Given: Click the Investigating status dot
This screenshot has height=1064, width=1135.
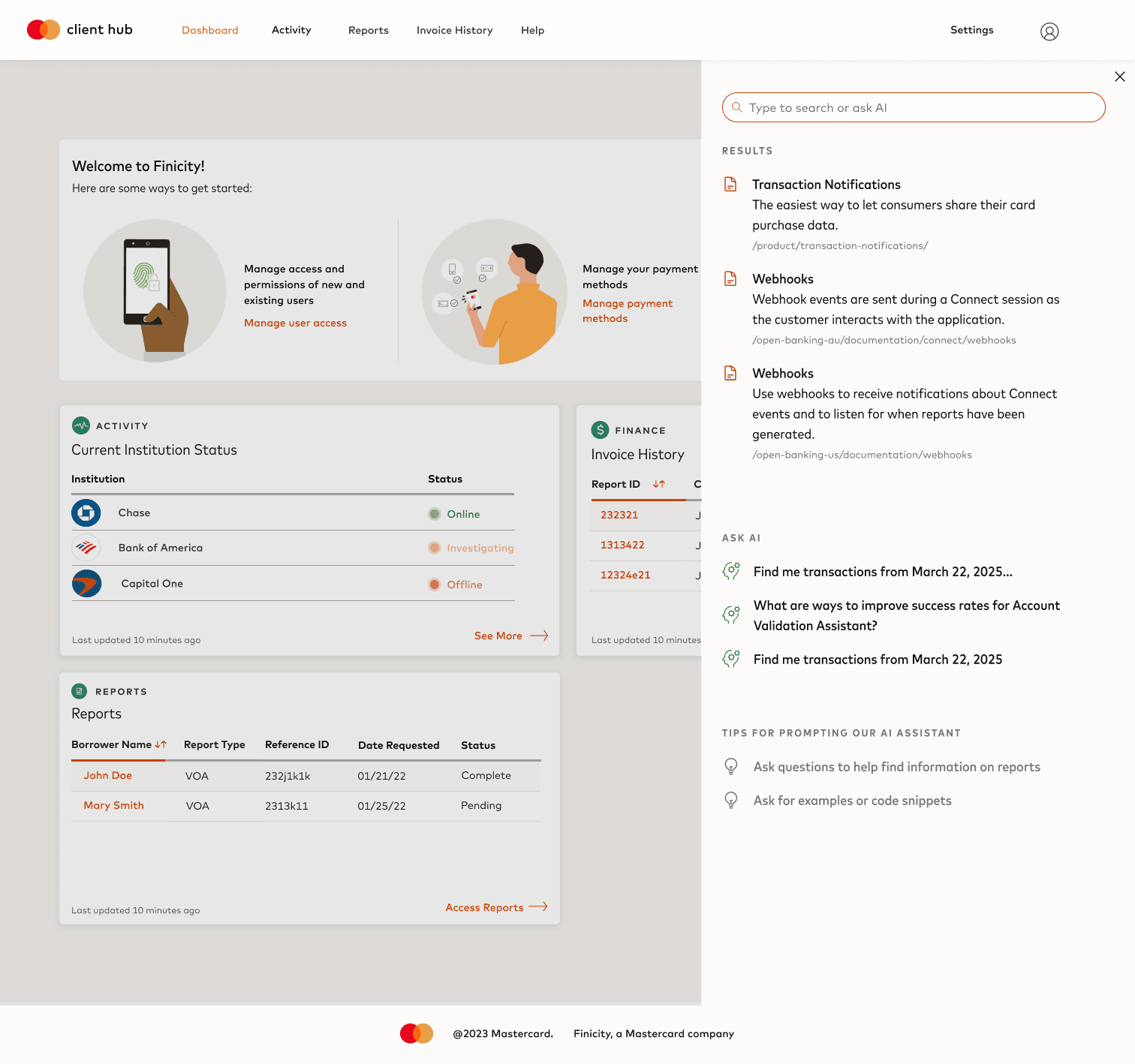Looking at the screenshot, I should tap(434, 548).
